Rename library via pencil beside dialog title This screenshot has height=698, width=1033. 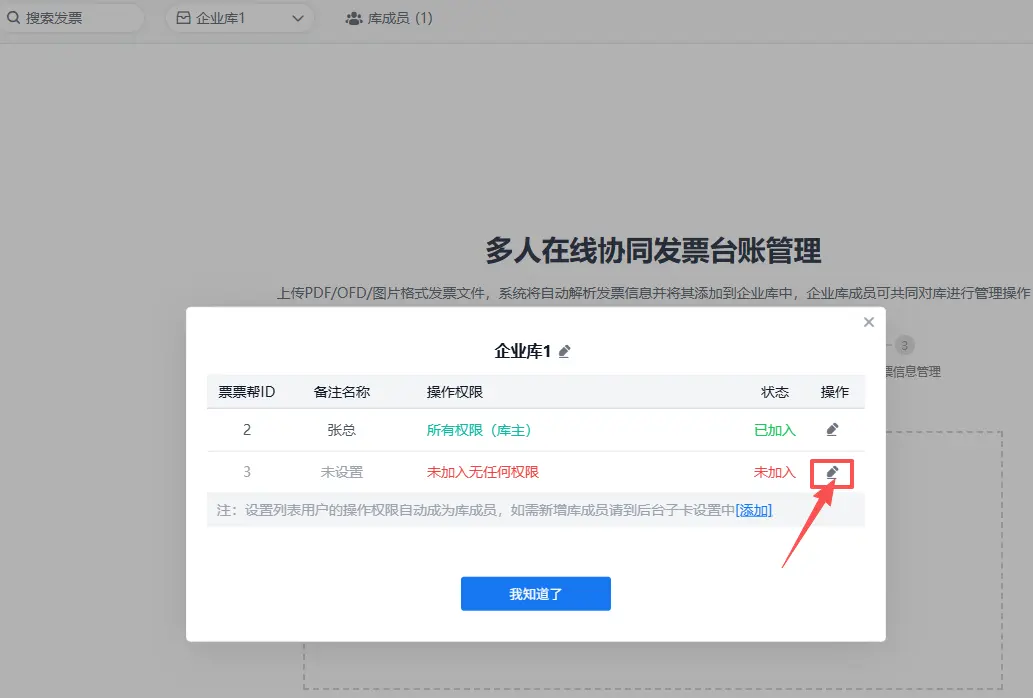pyautogui.click(x=565, y=351)
